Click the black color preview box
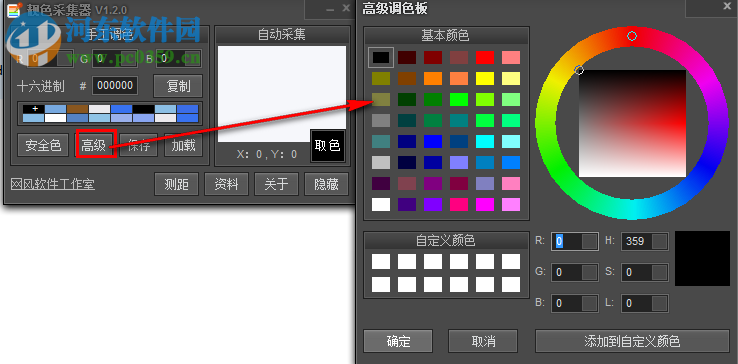Screen dimensions: 738x364 [702, 258]
